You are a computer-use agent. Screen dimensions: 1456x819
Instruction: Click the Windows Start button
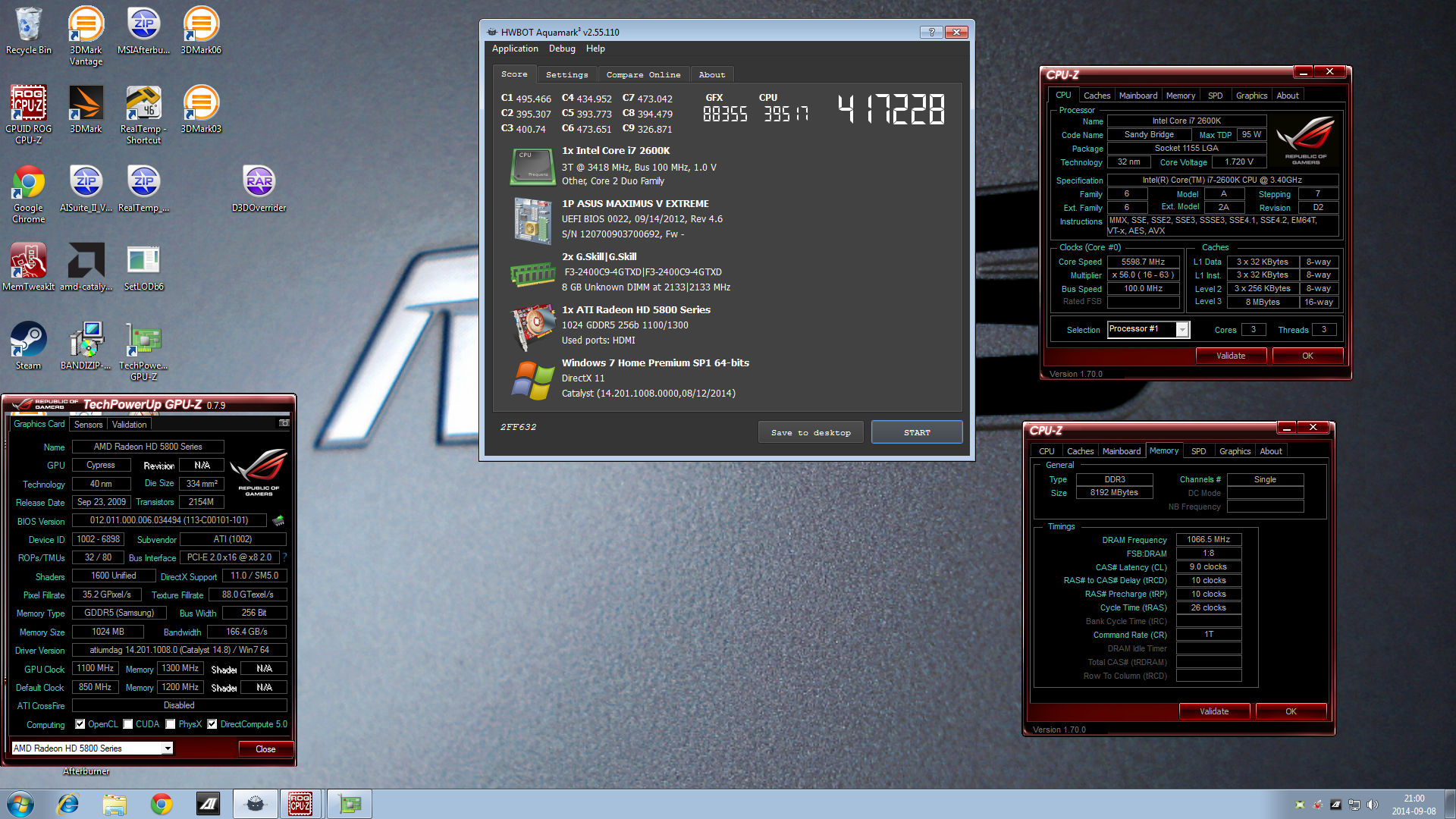point(20,804)
